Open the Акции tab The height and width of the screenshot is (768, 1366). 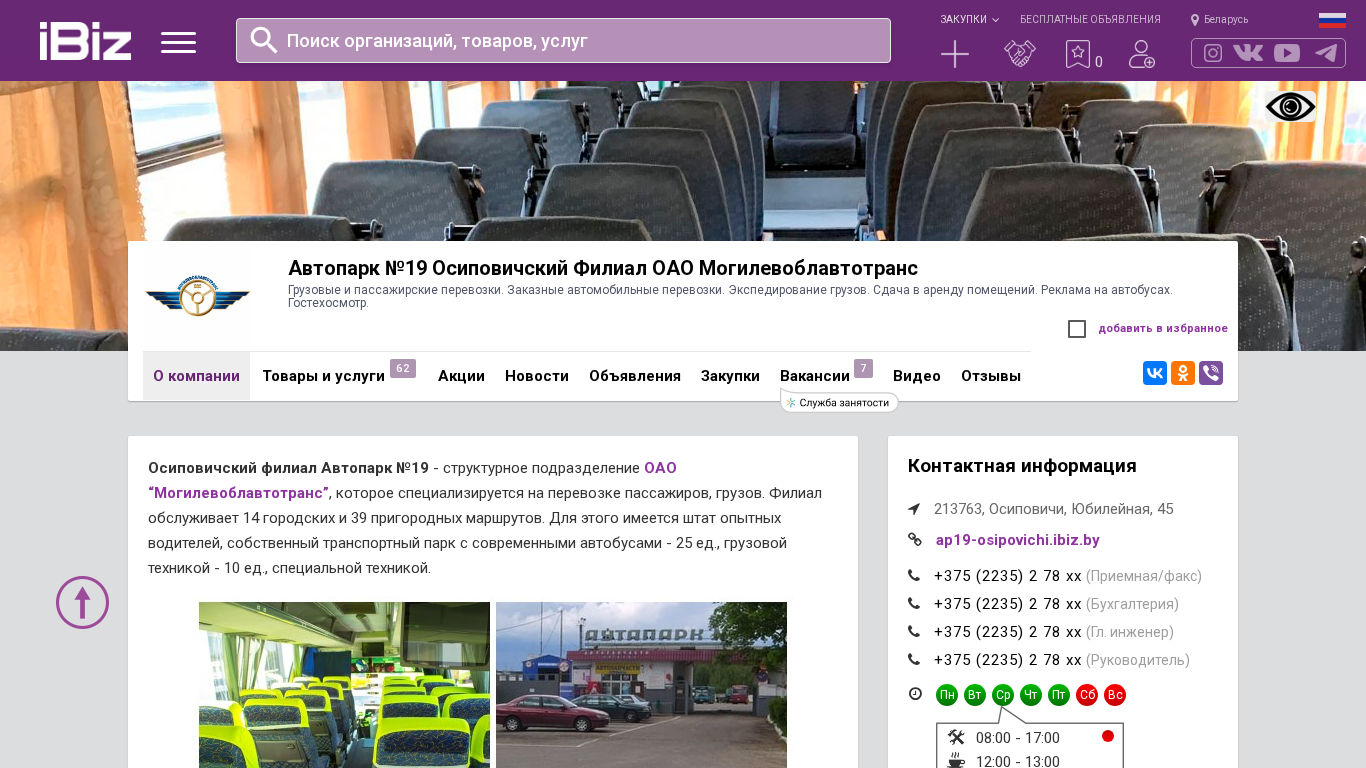(461, 376)
